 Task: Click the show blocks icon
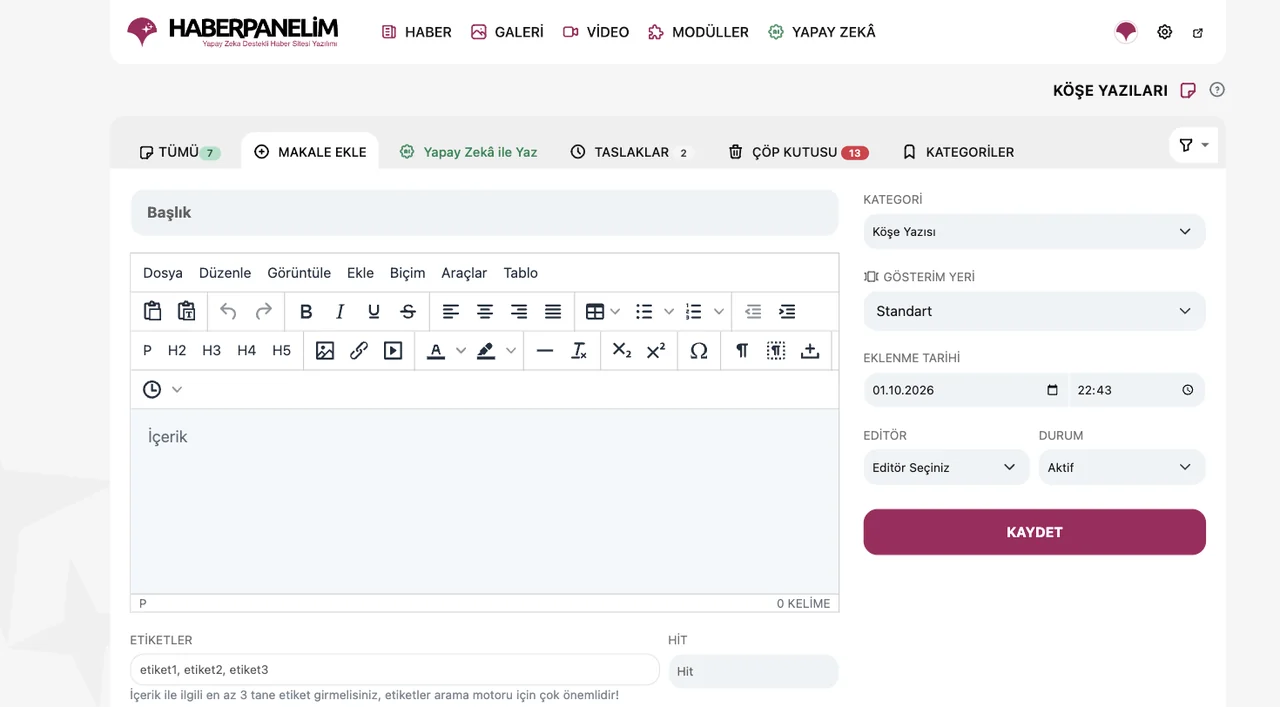pos(776,350)
